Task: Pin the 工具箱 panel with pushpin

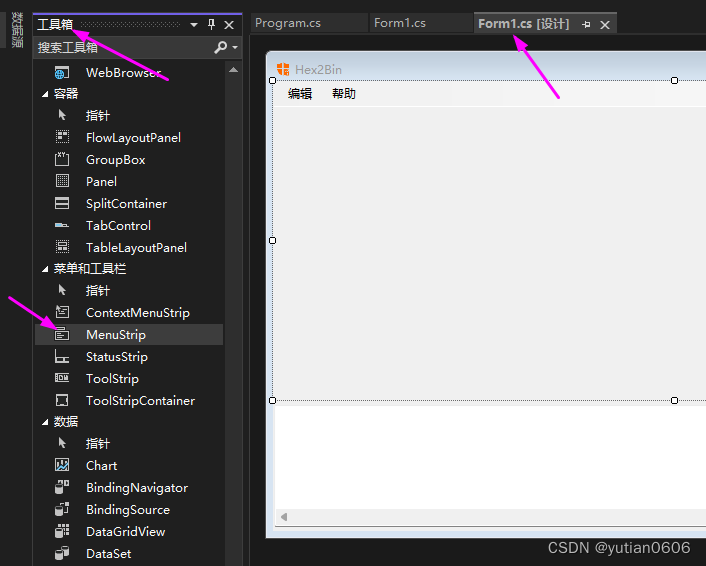Action: [x=211, y=24]
